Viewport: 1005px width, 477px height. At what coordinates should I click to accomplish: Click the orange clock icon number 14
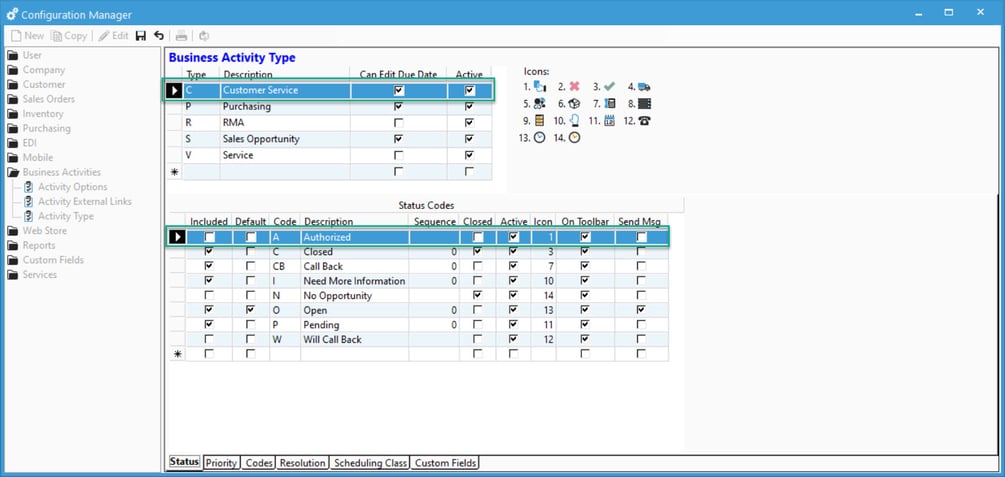click(x=575, y=137)
